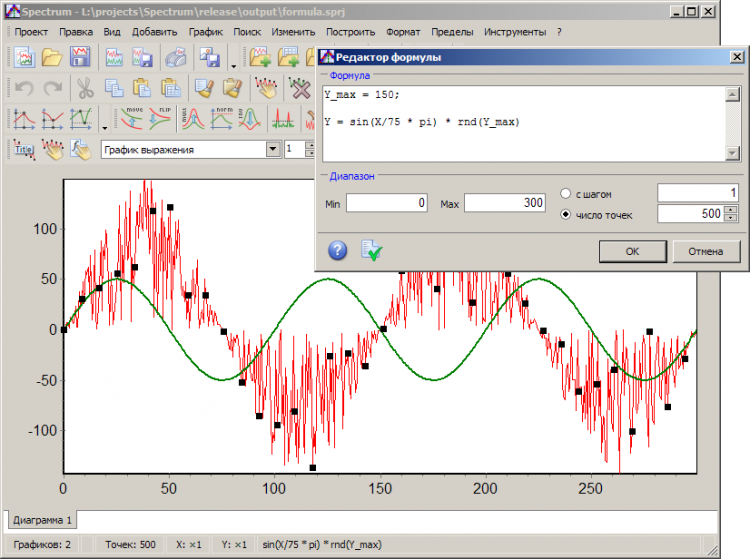750x559 pixels.
Task: Select the 'с шагом' radio button
Action: (567, 193)
